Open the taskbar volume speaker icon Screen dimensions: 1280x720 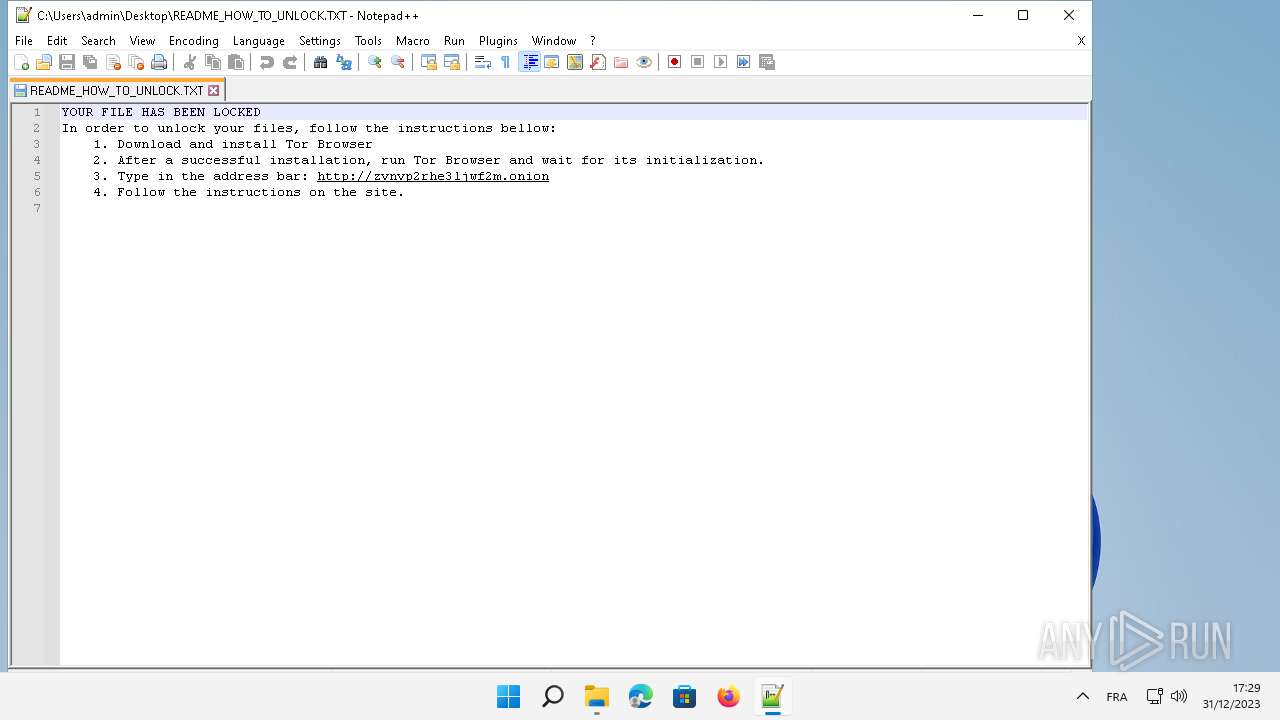1179,696
